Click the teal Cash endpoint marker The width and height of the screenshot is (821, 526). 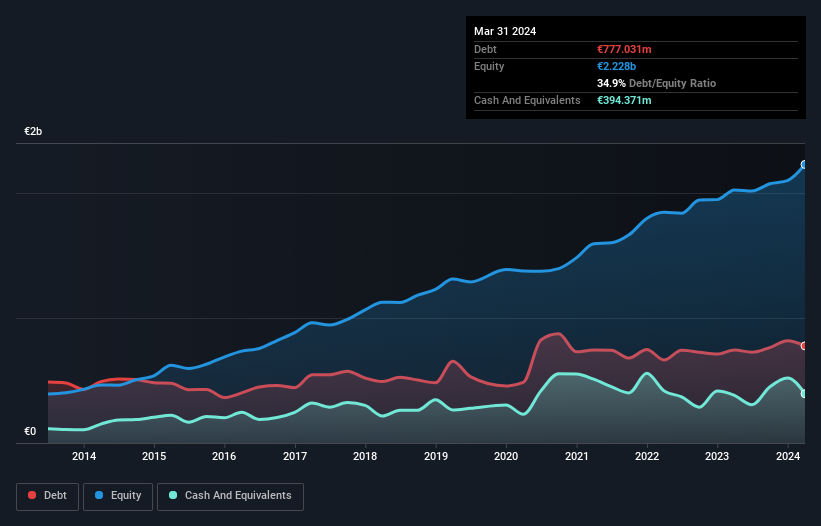804,394
